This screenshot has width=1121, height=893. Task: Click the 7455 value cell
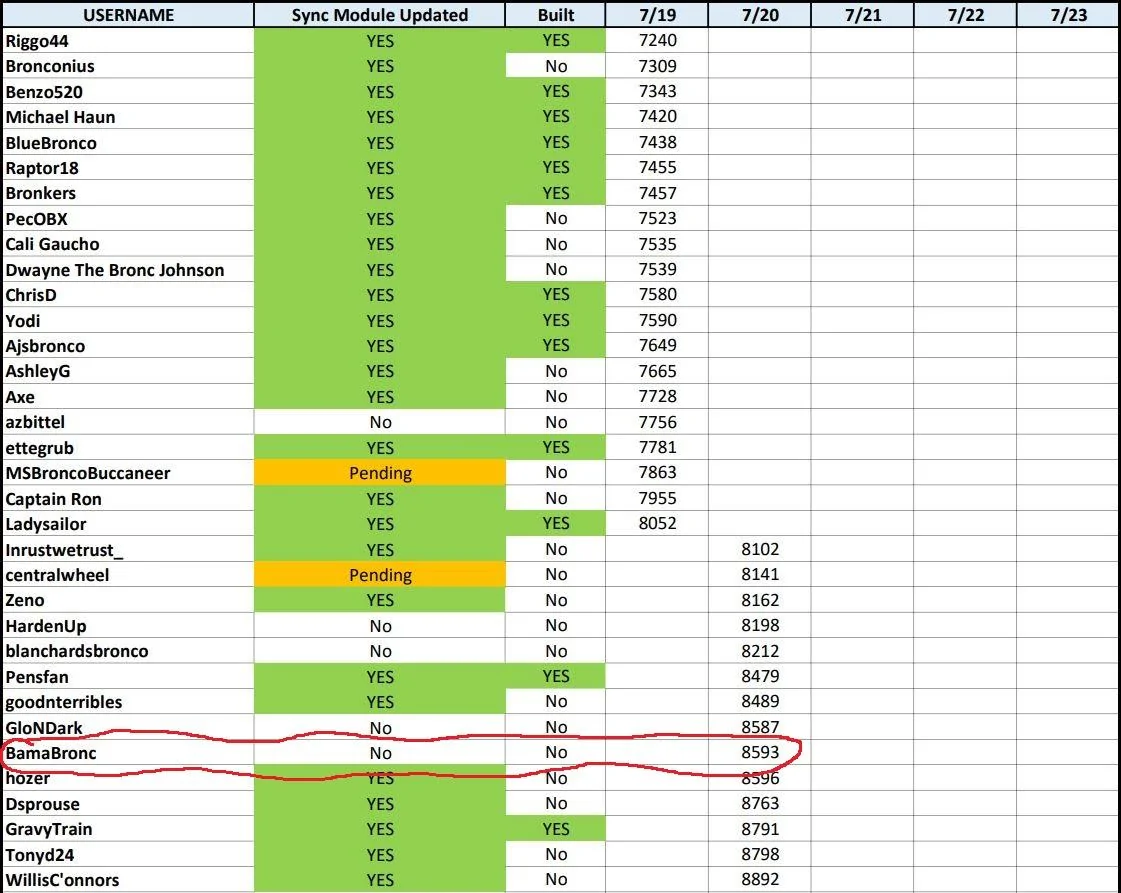pos(657,167)
